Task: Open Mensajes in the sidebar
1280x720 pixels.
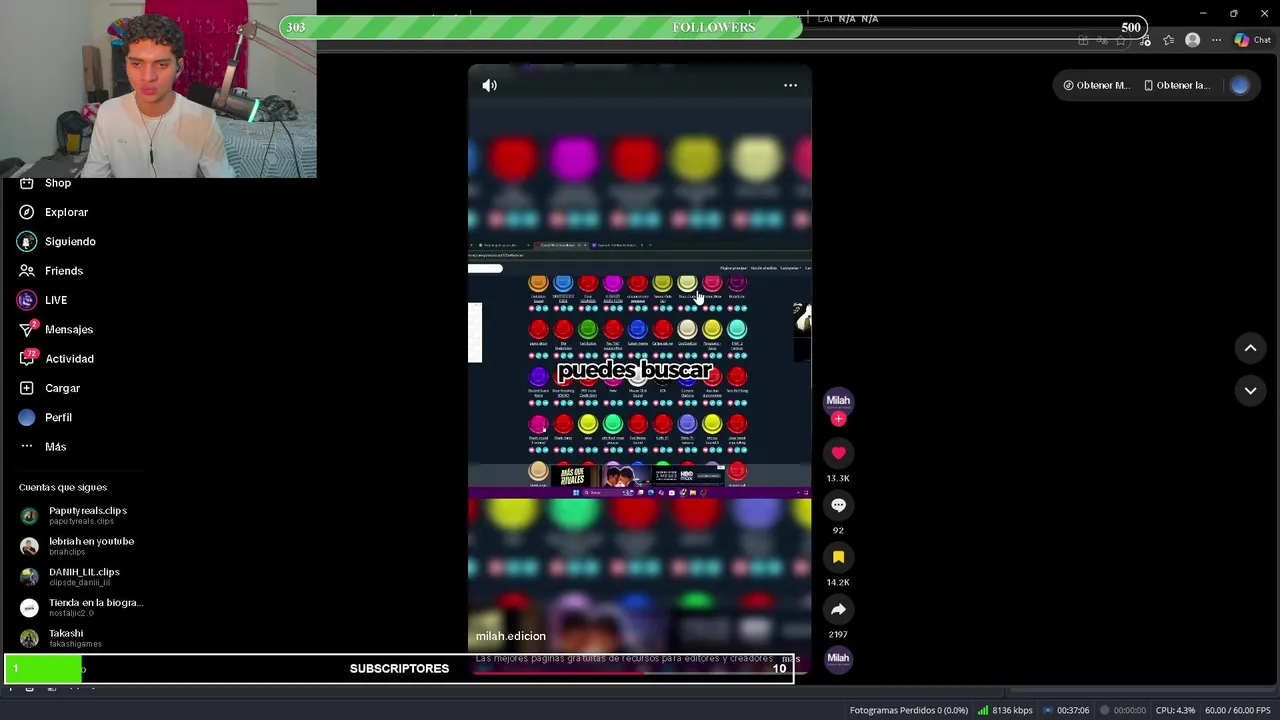Action: click(x=55, y=329)
